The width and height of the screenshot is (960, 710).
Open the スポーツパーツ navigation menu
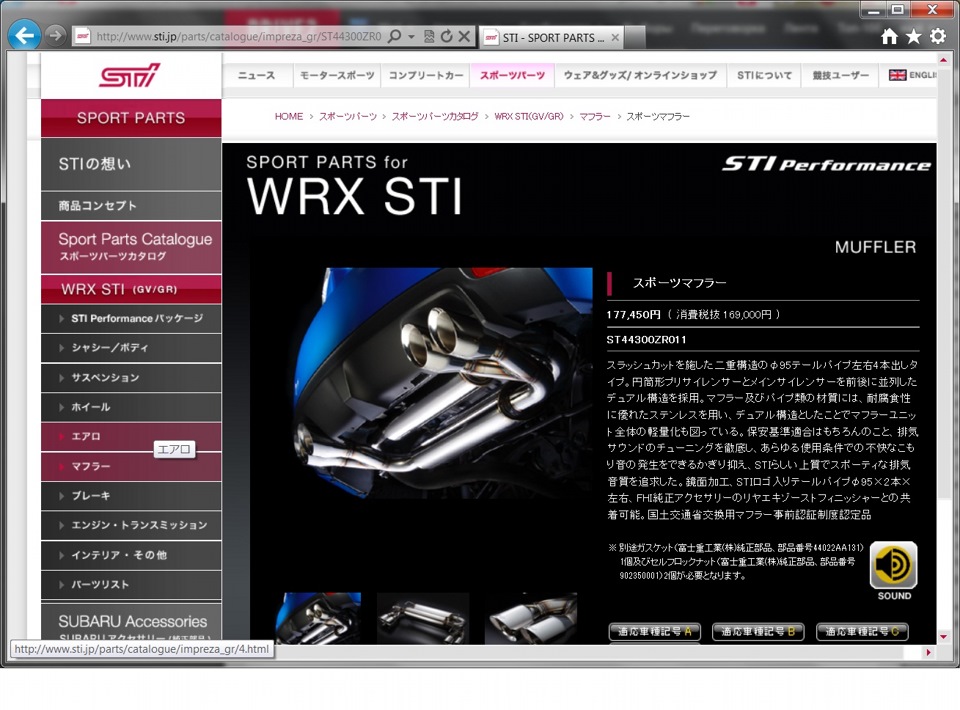(x=512, y=74)
